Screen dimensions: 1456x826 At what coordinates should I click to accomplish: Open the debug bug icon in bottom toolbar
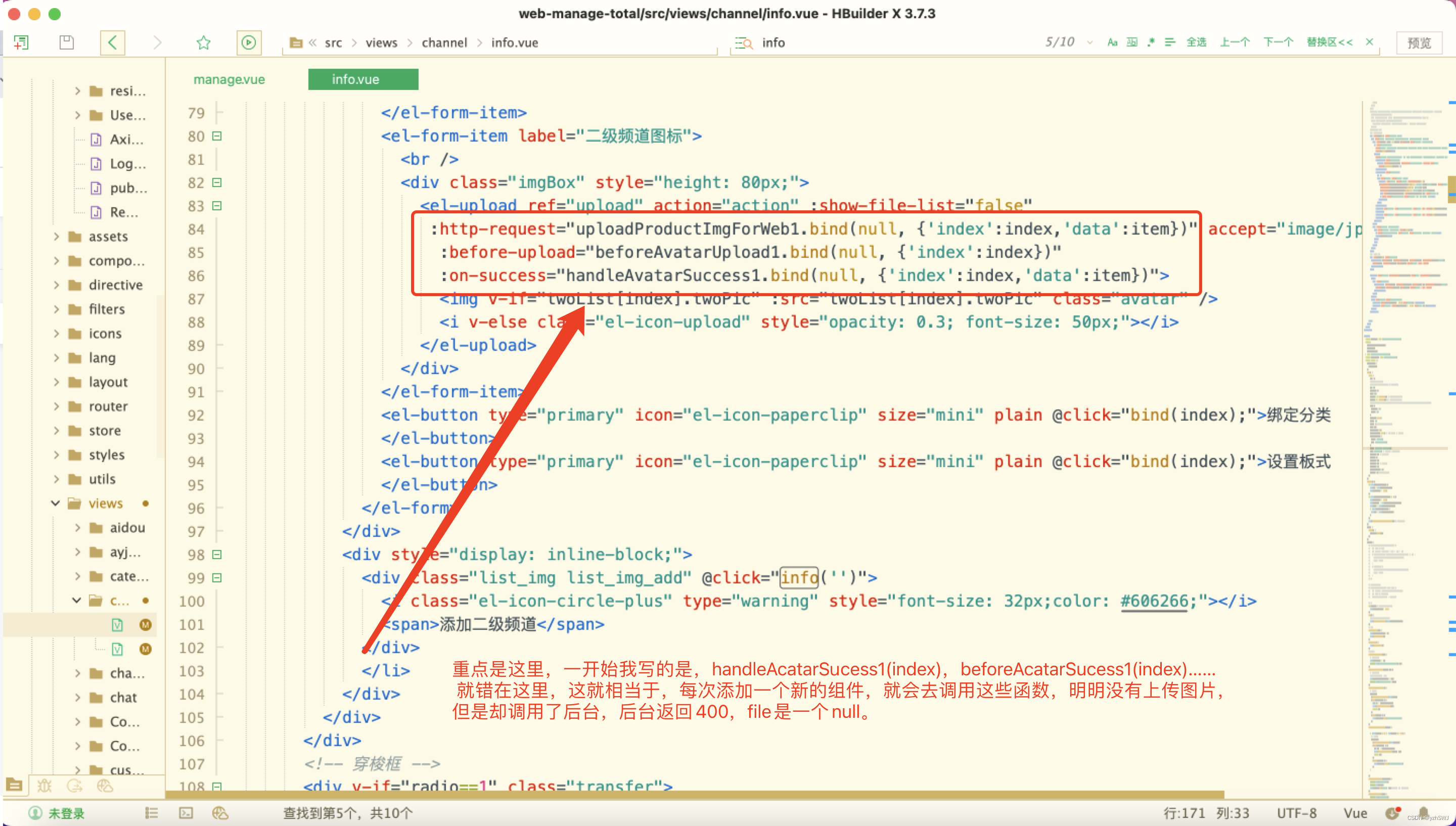(45, 786)
